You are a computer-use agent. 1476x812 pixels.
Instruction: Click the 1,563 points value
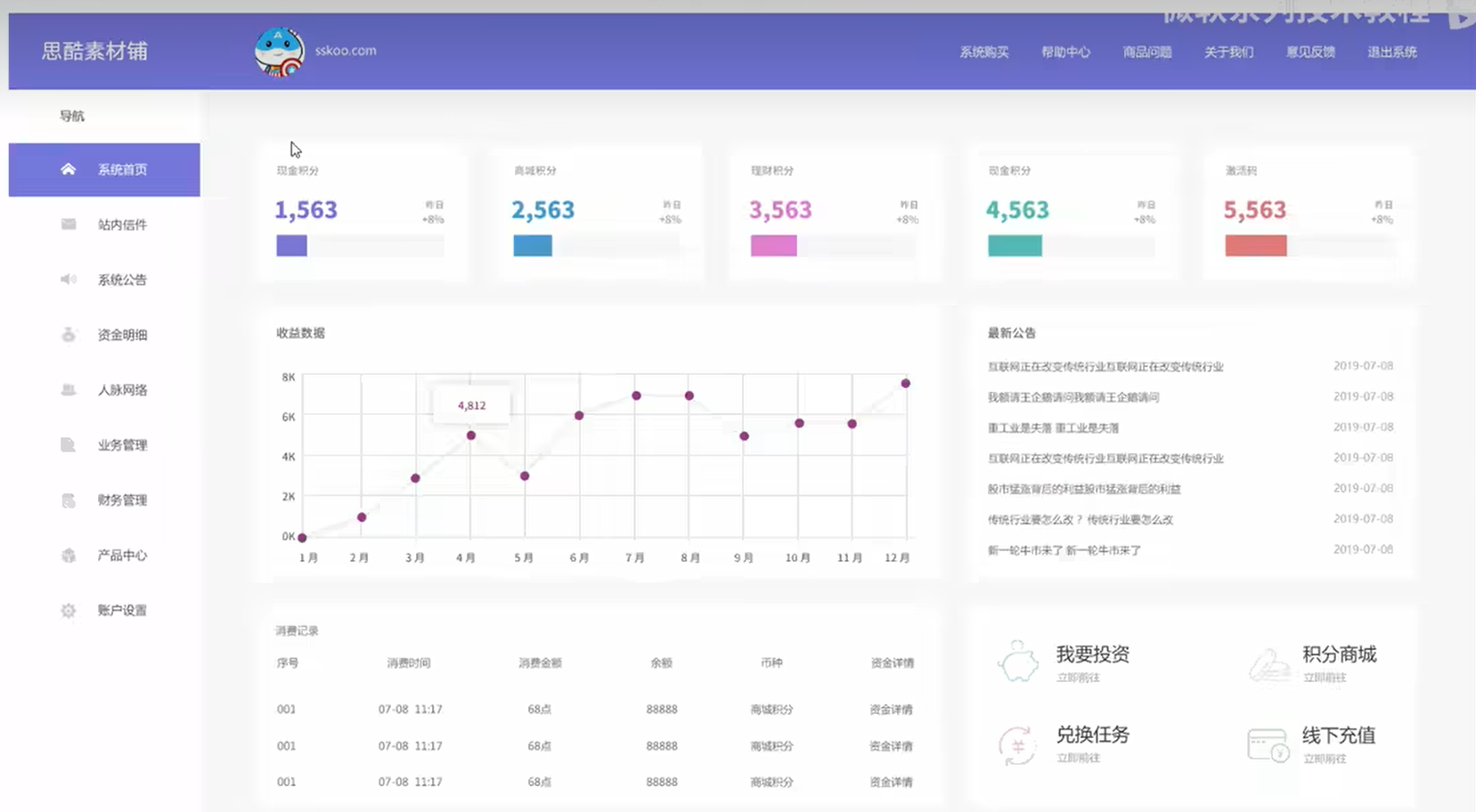(x=306, y=210)
